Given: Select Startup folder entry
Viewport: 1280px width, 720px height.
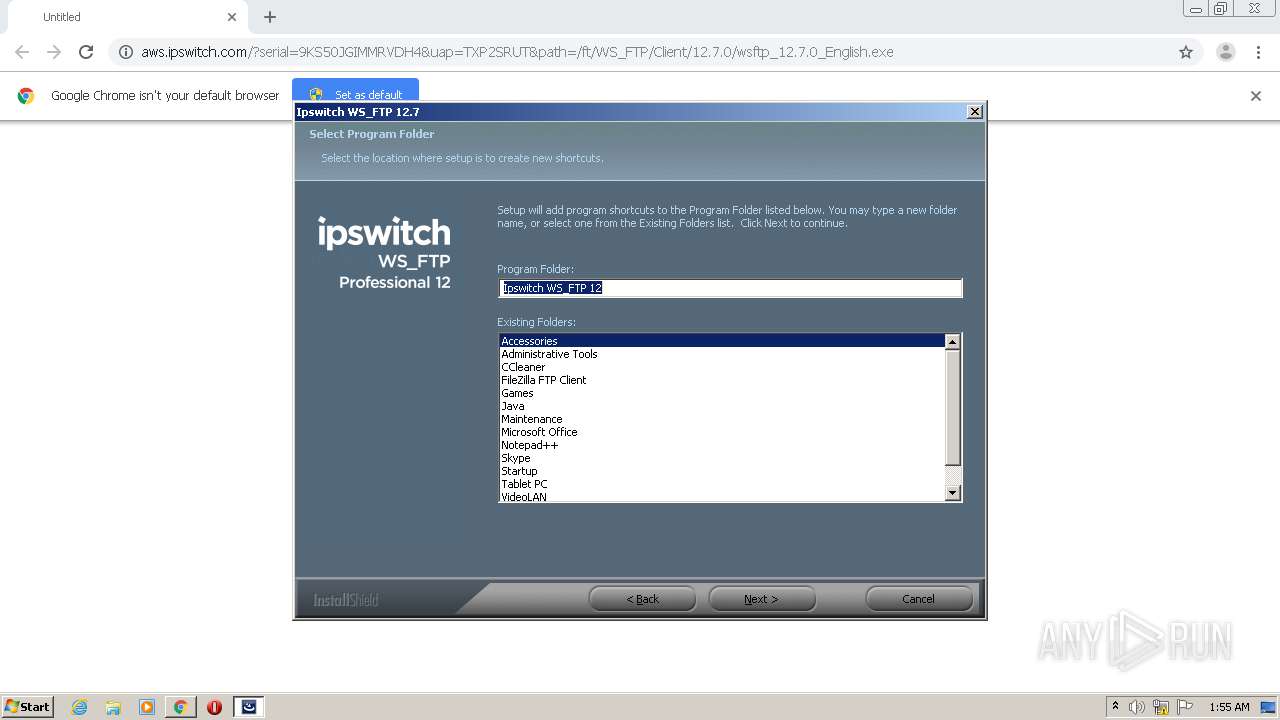Looking at the screenshot, I should coord(722,471).
